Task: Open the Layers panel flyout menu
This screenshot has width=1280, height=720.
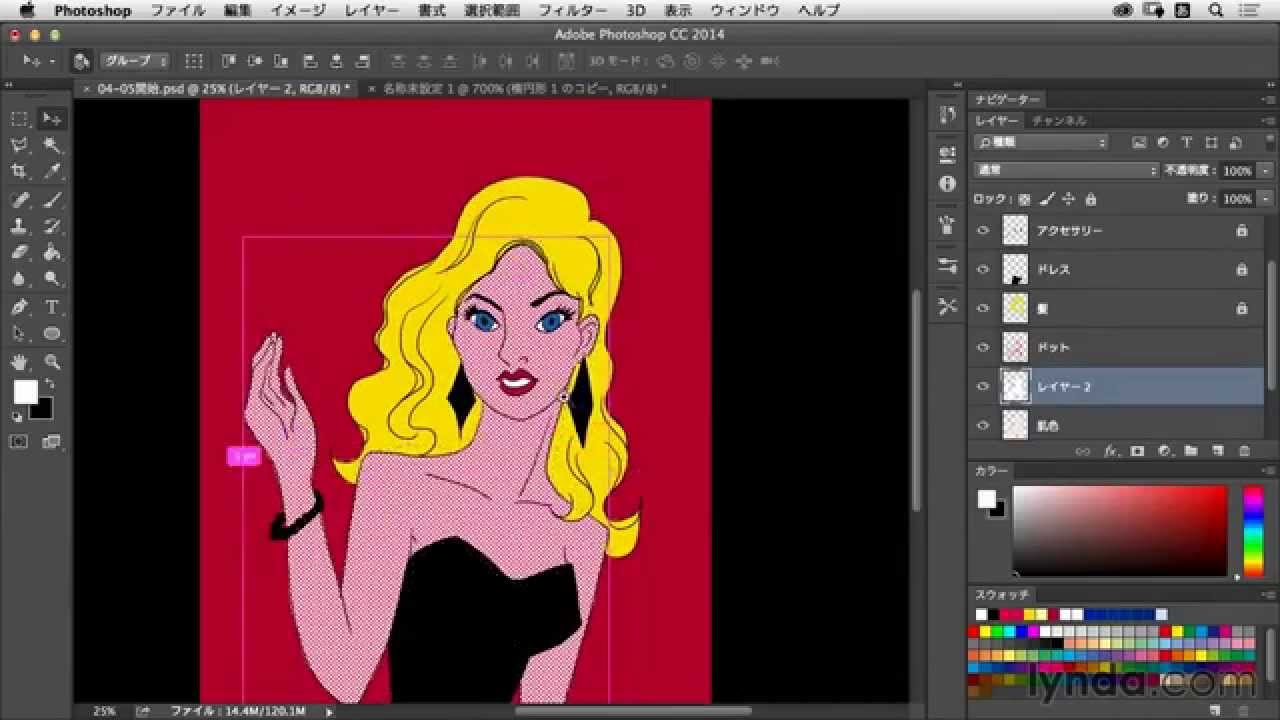Action: point(1268,120)
